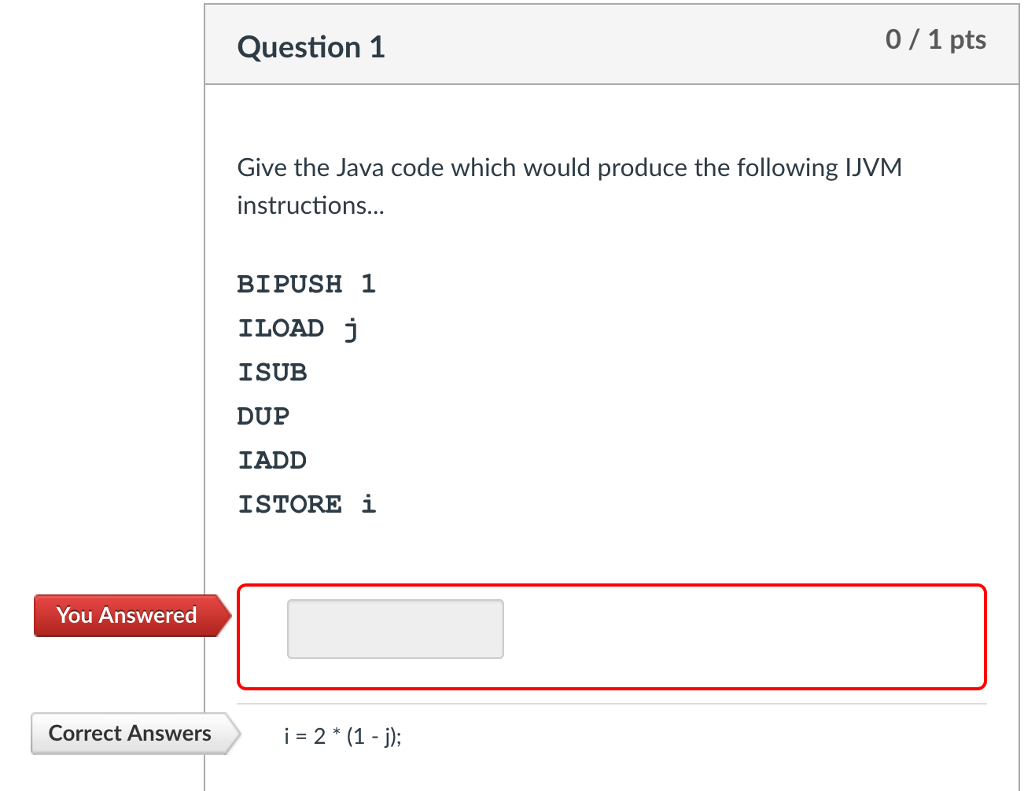Click the Correct Answers arrow shape
This screenshot has height=791, width=1024.
click(232, 733)
